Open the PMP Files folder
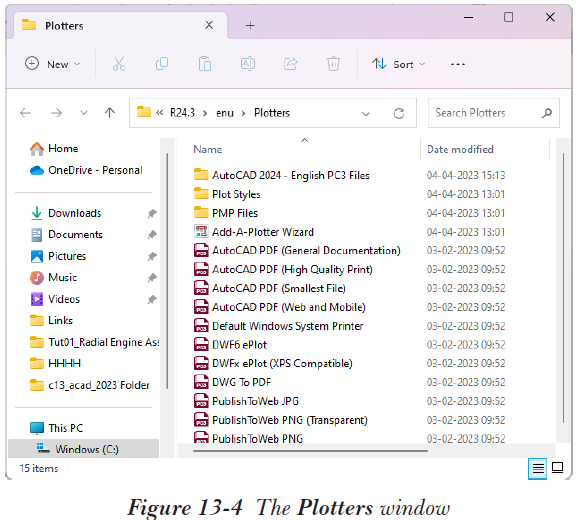 [x=226, y=213]
